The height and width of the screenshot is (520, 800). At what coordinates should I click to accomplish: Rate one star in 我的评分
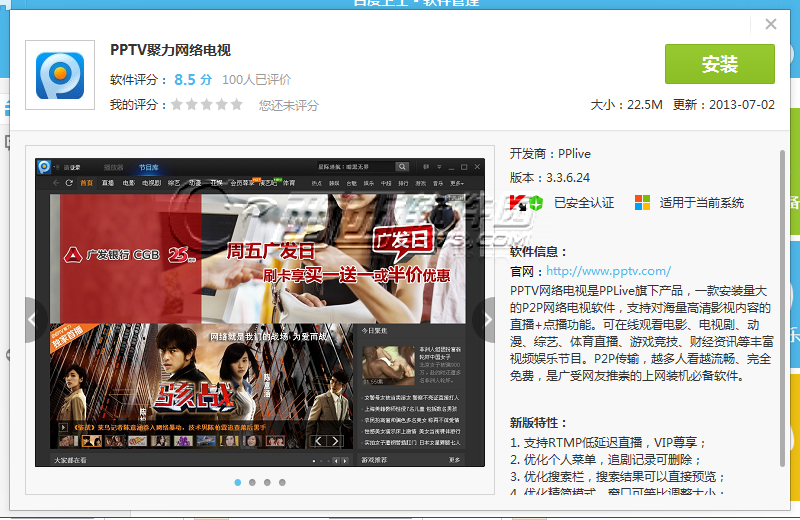[x=177, y=105]
